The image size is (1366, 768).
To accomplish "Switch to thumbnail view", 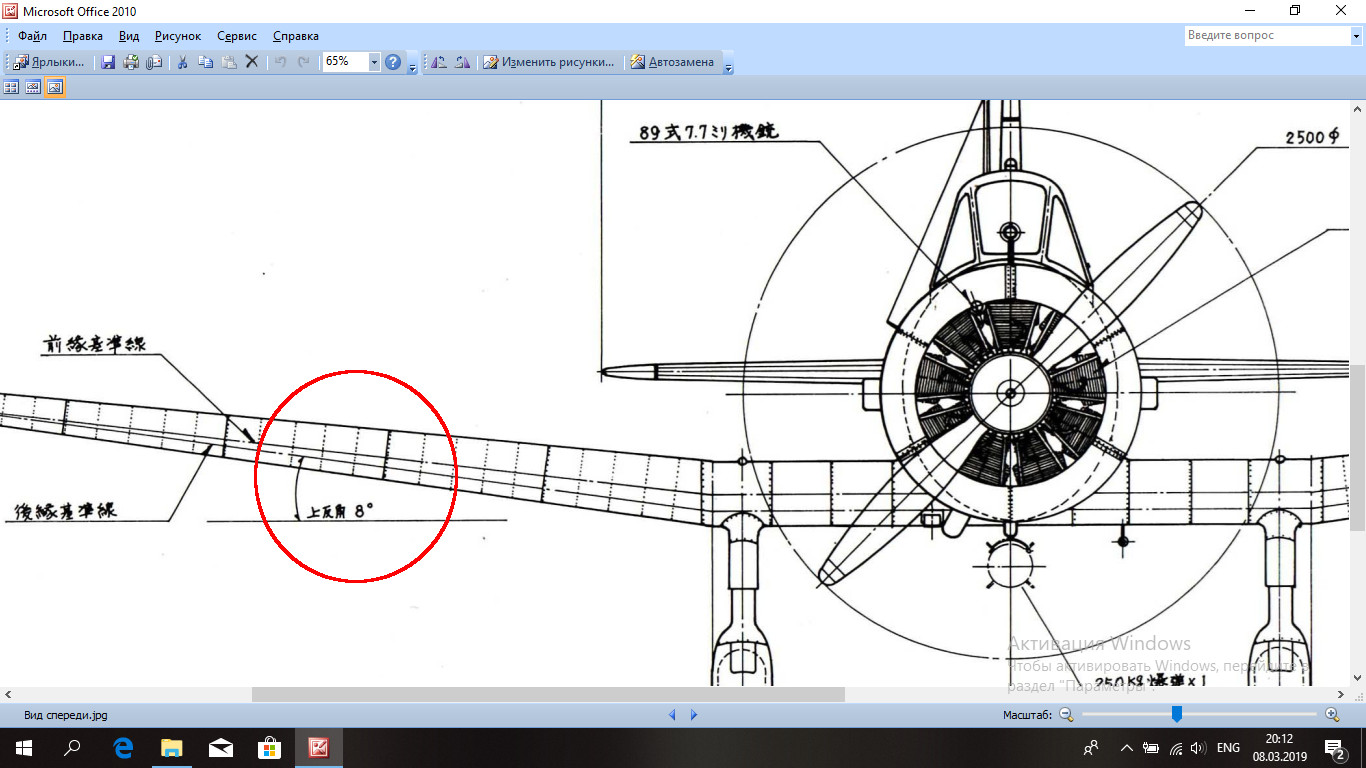I will coord(11,88).
